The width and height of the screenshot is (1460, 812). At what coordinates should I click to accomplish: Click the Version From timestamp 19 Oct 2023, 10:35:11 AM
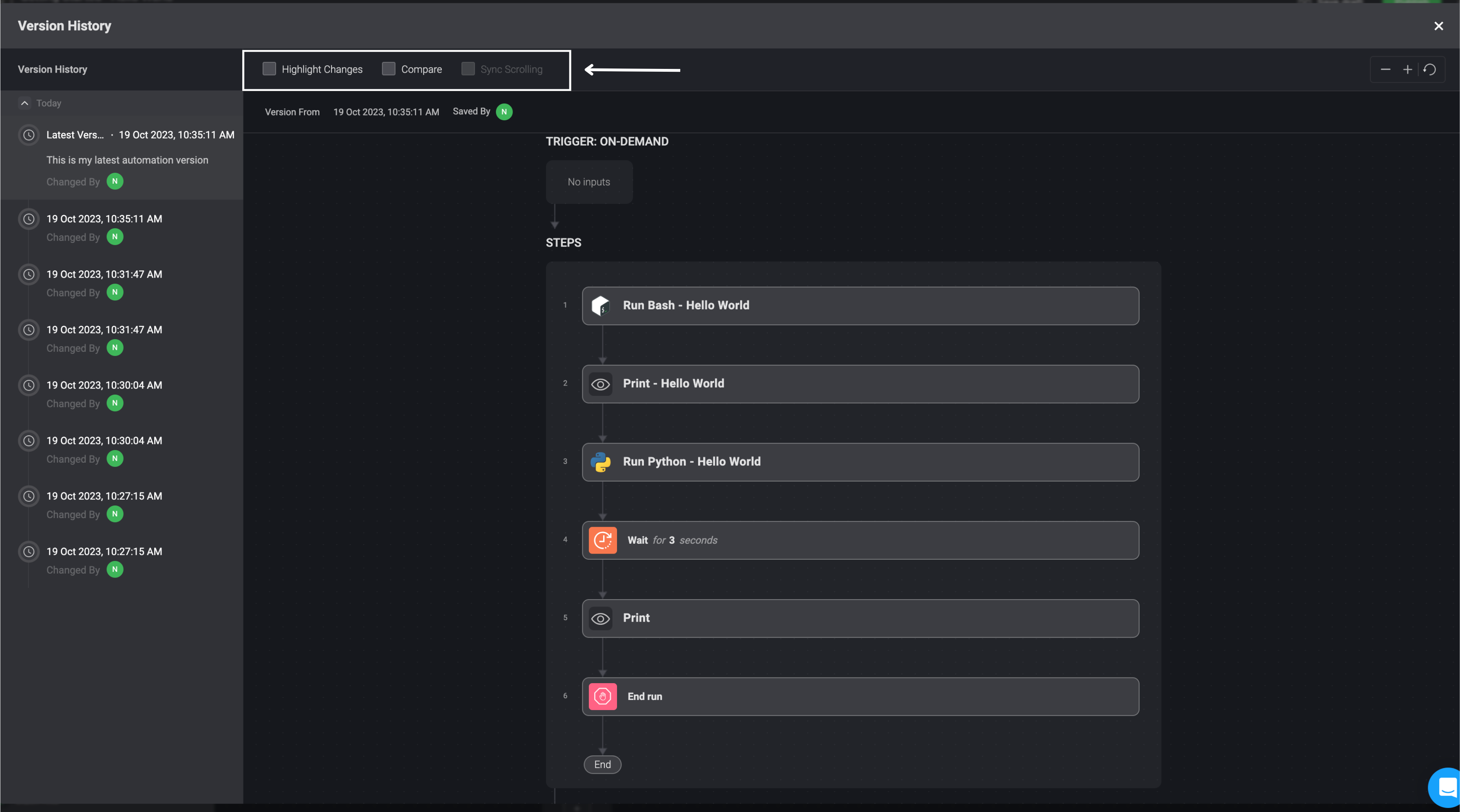386,112
